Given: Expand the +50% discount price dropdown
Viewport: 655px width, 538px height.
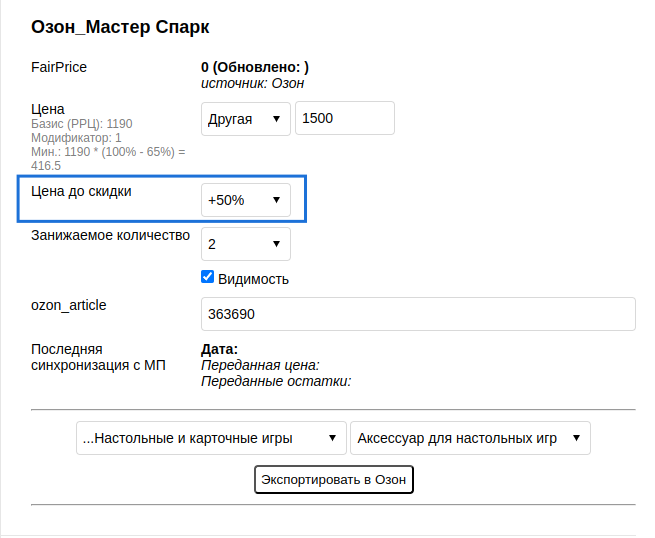Looking at the screenshot, I should 246,200.
